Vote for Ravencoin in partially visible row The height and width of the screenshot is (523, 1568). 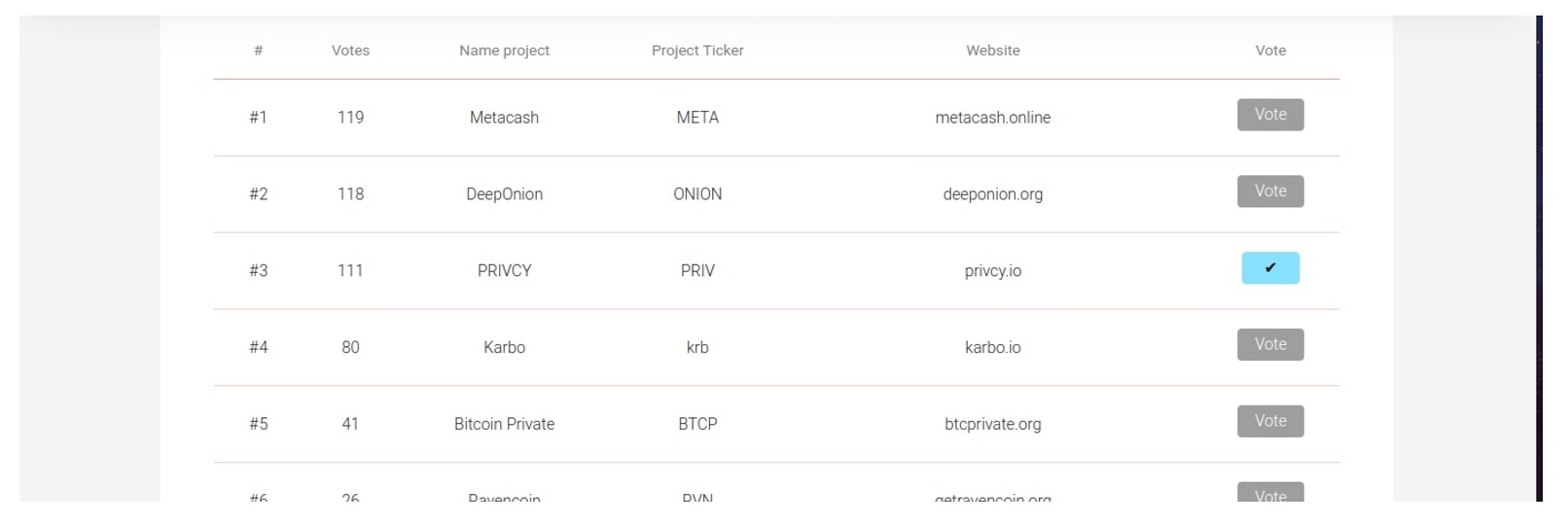pos(1270,493)
